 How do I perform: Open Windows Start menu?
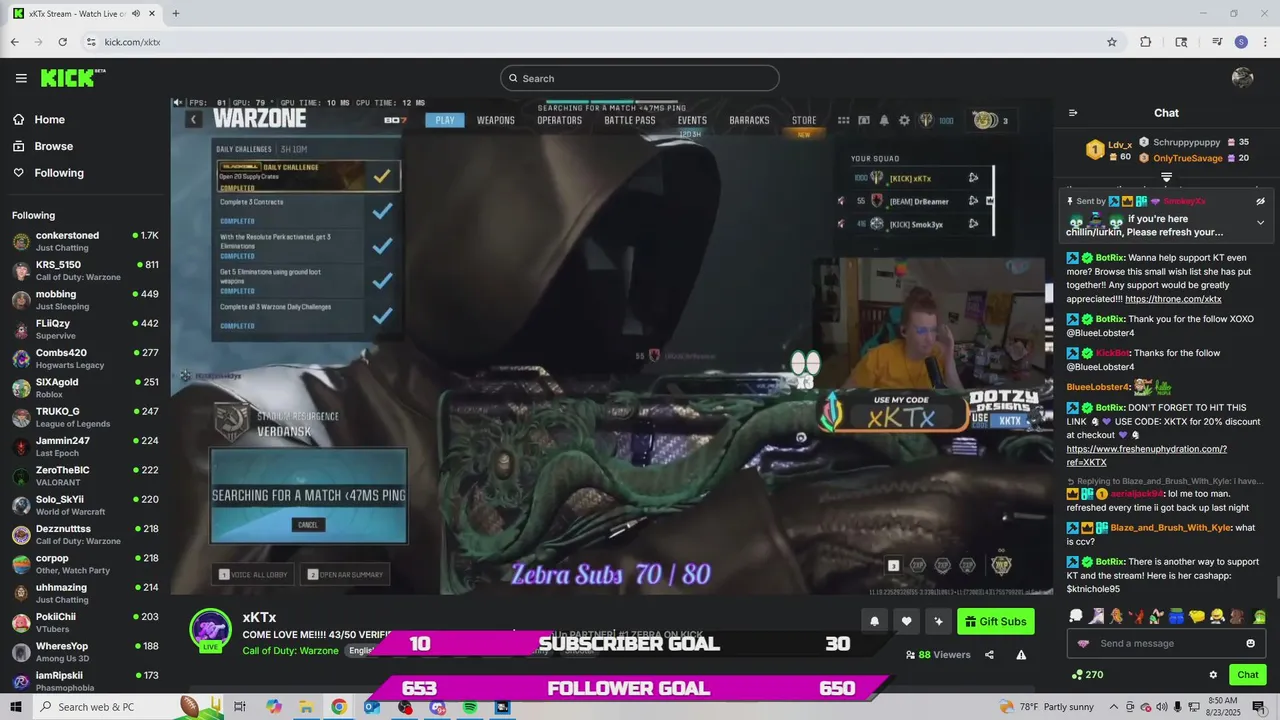(x=17, y=707)
